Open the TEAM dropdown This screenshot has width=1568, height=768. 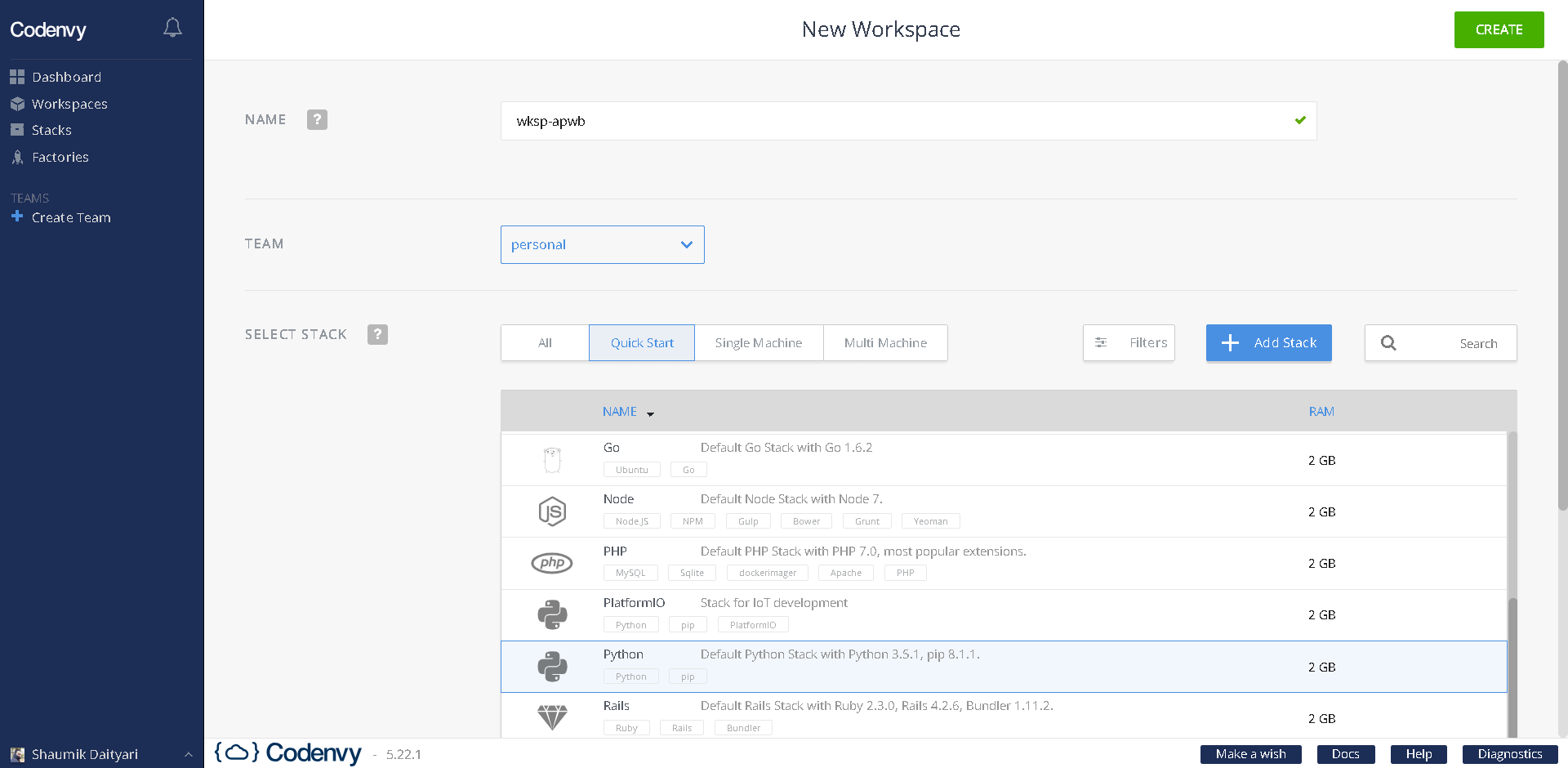(x=602, y=244)
